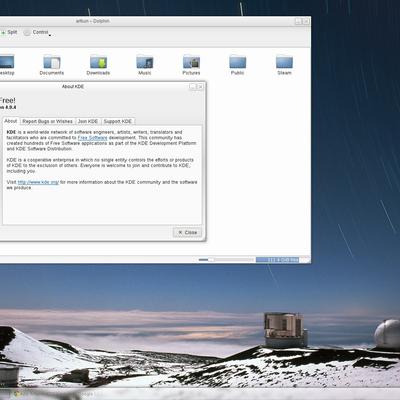Select the About tab in About KDE
The height and width of the screenshot is (400, 400).
pyautogui.click(x=11, y=121)
